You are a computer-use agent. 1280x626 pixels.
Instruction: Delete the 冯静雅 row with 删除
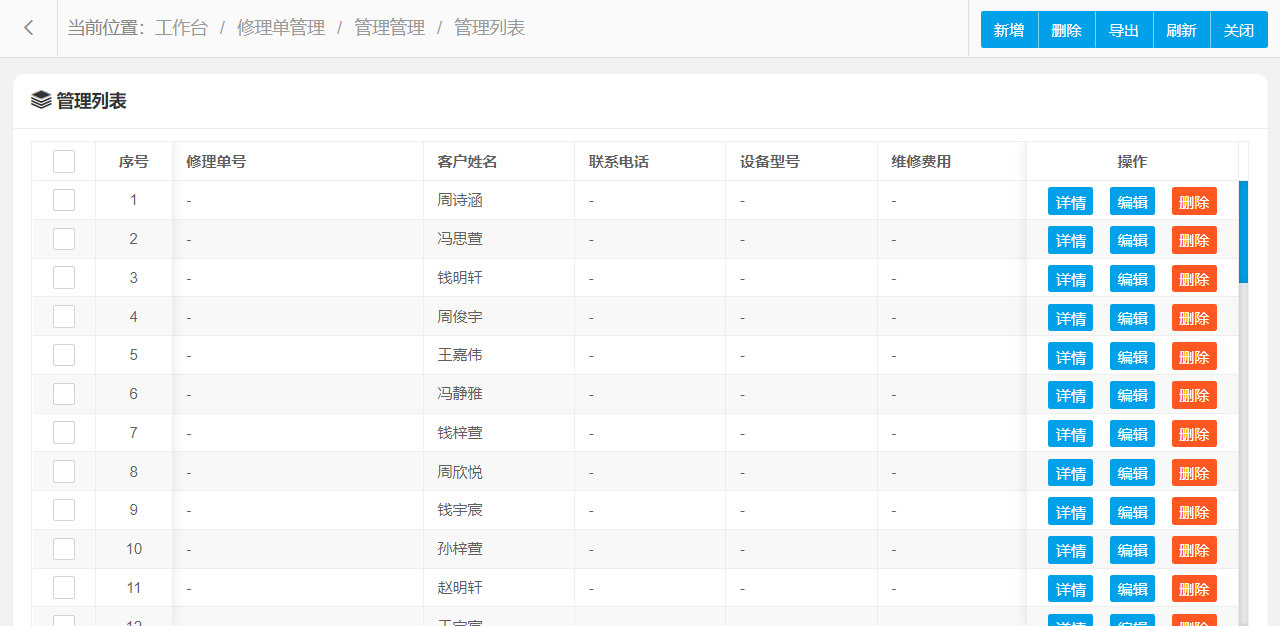(x=1194, y=395)
